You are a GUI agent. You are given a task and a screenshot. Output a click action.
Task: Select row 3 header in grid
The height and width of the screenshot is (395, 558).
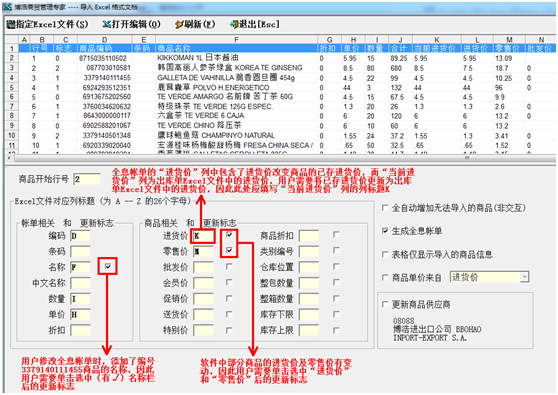click(x=12, y=68)
